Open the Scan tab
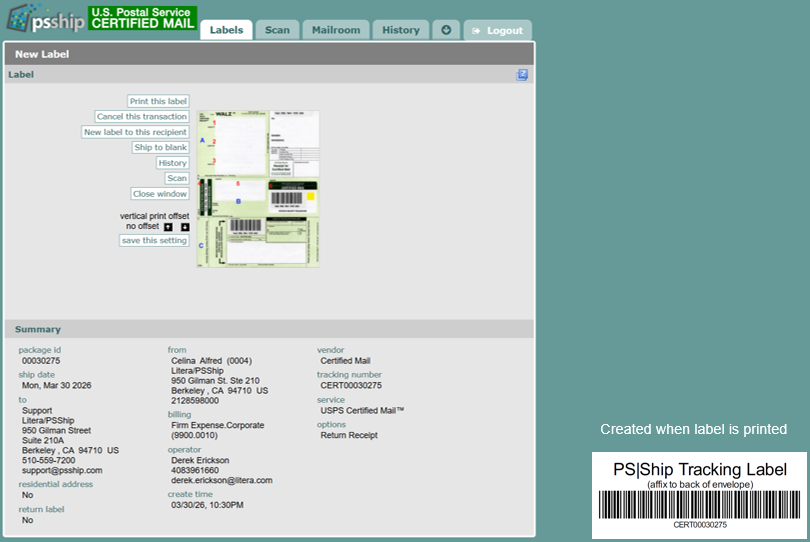Screen dimensions: 810x542 277,30
